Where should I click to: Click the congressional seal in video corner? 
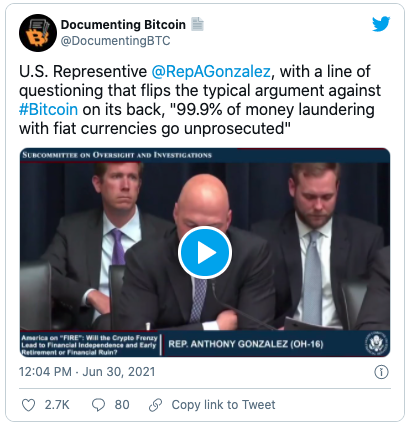(x=376, y=343)
